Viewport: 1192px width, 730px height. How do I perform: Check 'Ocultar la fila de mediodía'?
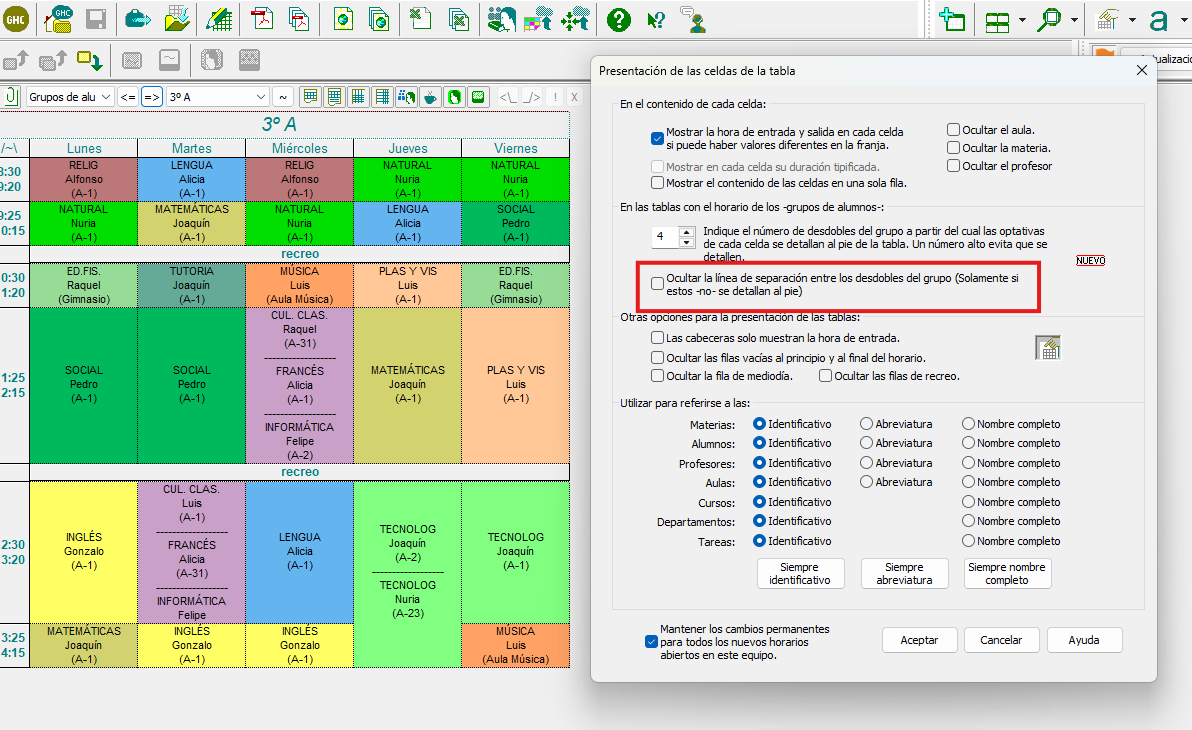point(658,376)
